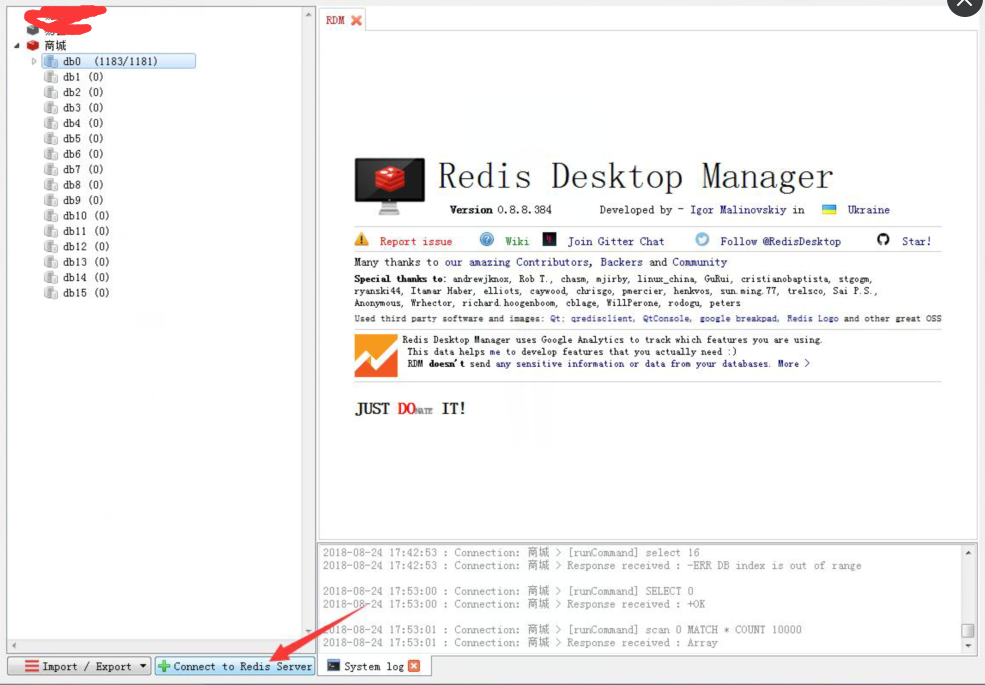The image size is (985, 685).
Task: Click the db0 database icon
Action: (x=51, y=62)
